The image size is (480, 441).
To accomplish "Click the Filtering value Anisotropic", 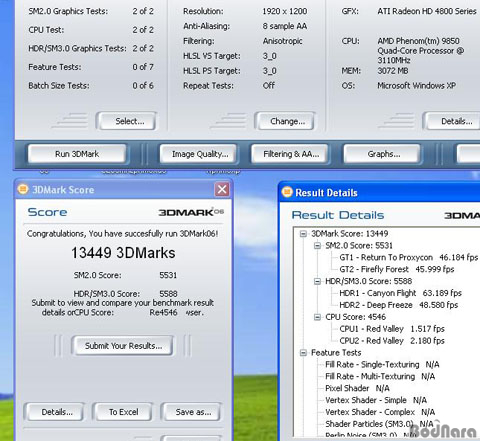I will pos(282,41).
